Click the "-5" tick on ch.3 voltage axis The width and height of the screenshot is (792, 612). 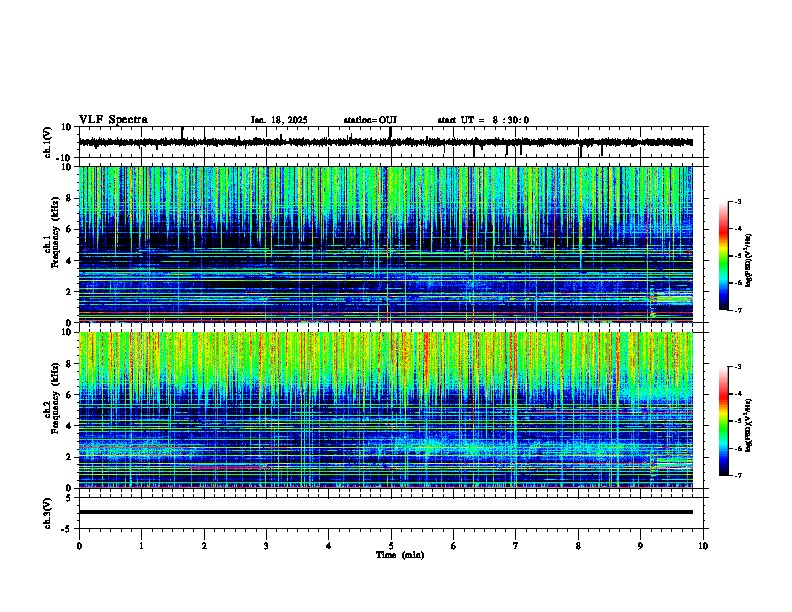(x=67, y=529)
